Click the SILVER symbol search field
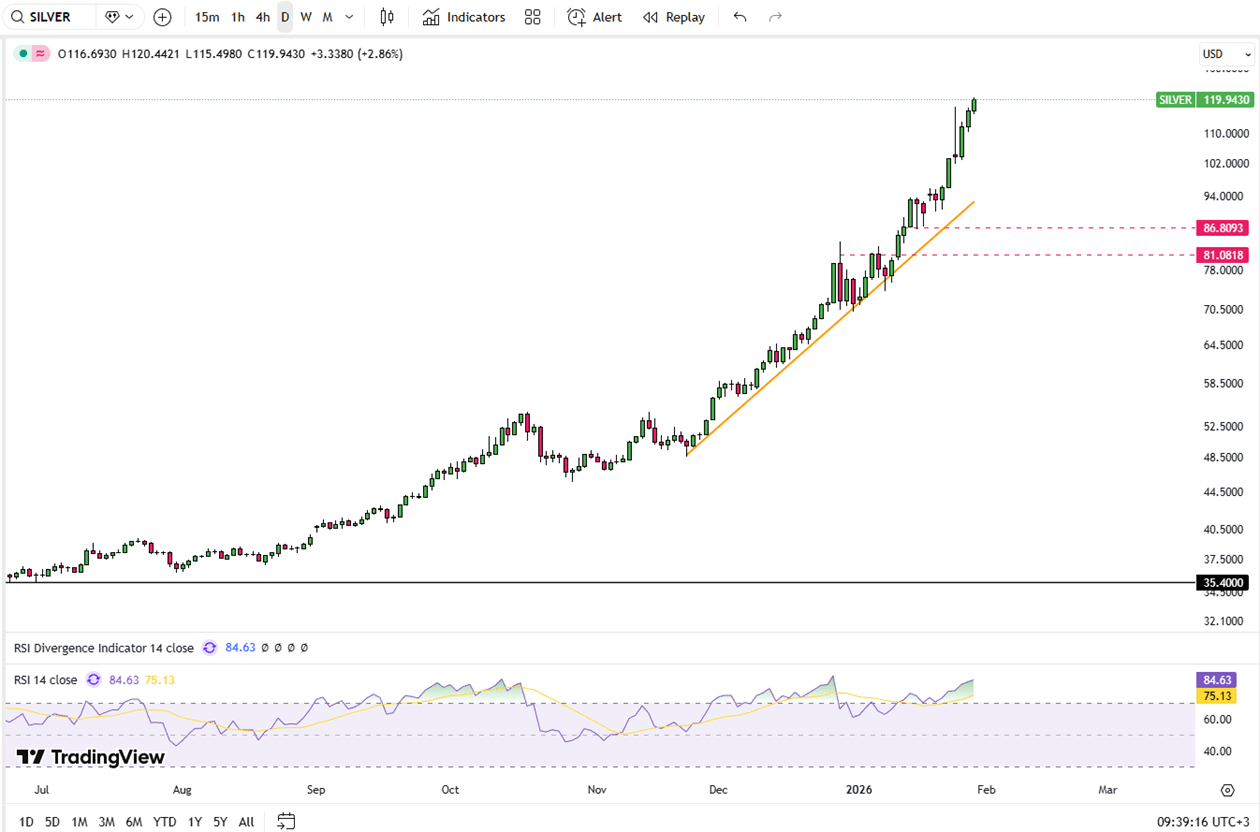This screenshot has width=1260, height=832. coord(50,17)
